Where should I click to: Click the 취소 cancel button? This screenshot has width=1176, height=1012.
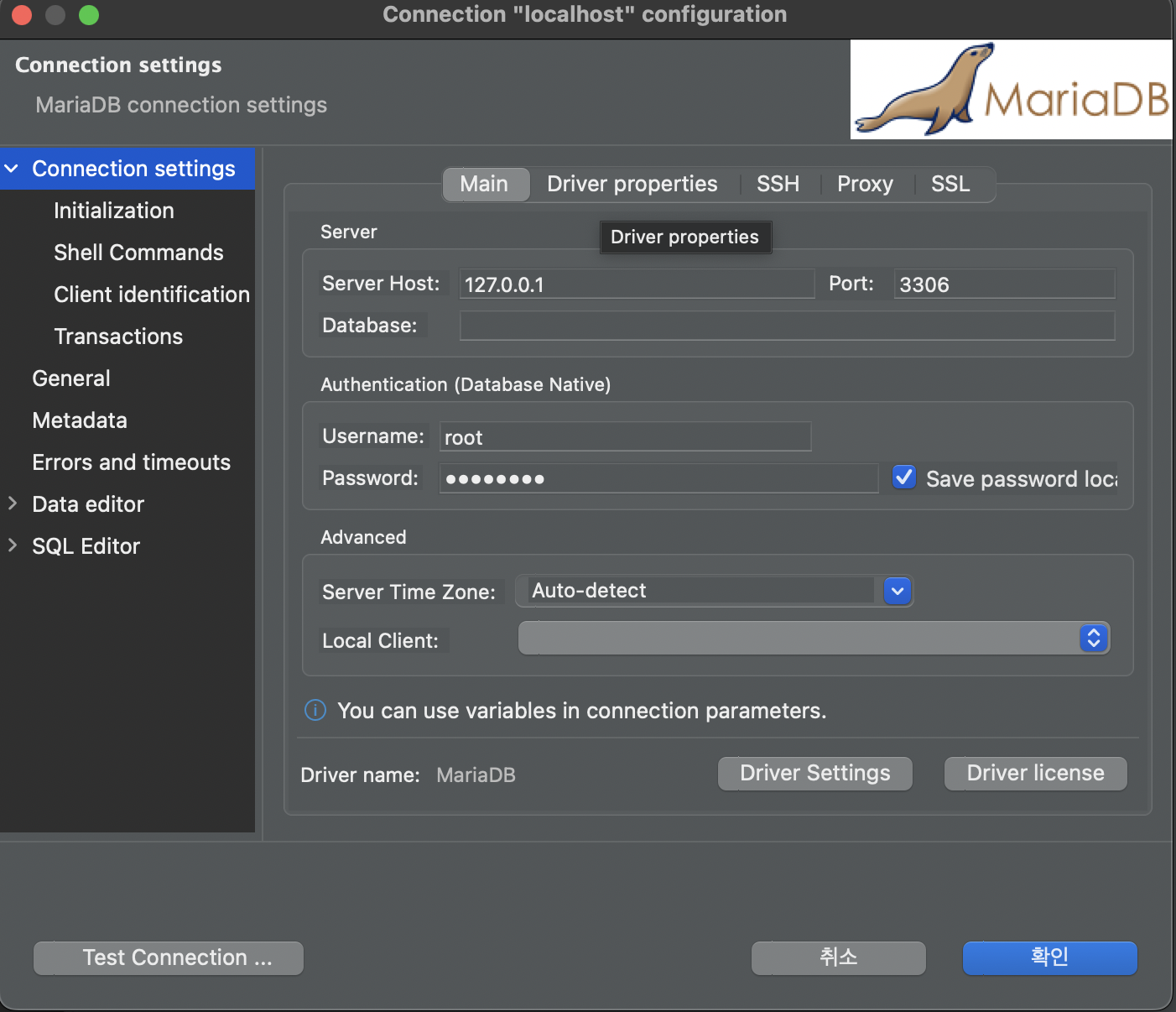pos(839,958)
